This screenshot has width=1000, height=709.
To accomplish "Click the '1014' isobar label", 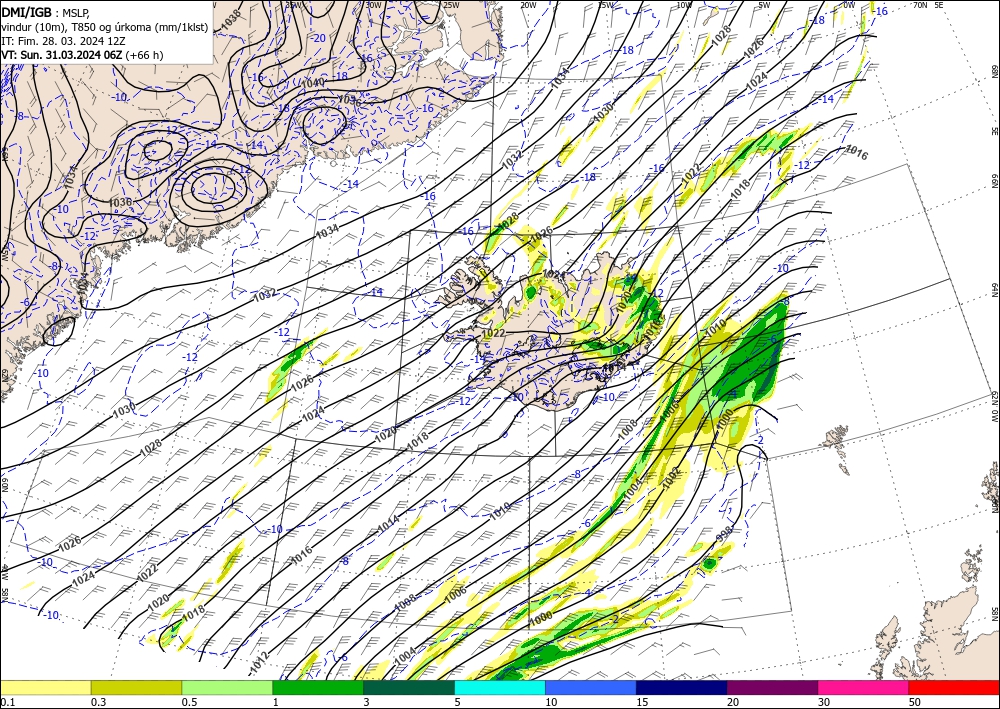I will 388,523.
